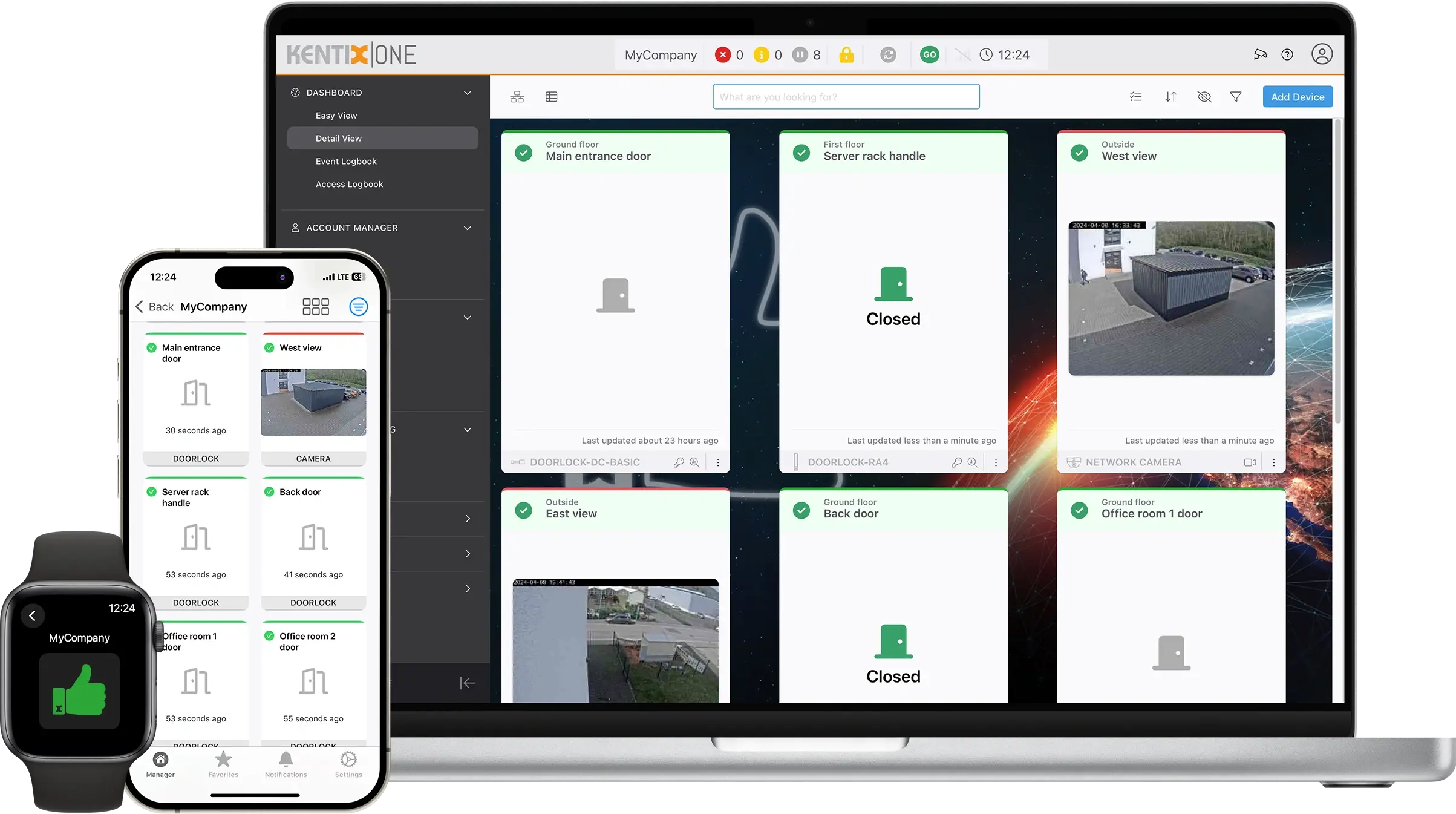Click the key icon on DOORLOCK-RA4 card
Viewport: 1456px width, 814px height.
pyautogui.click(x=956, y=462)
